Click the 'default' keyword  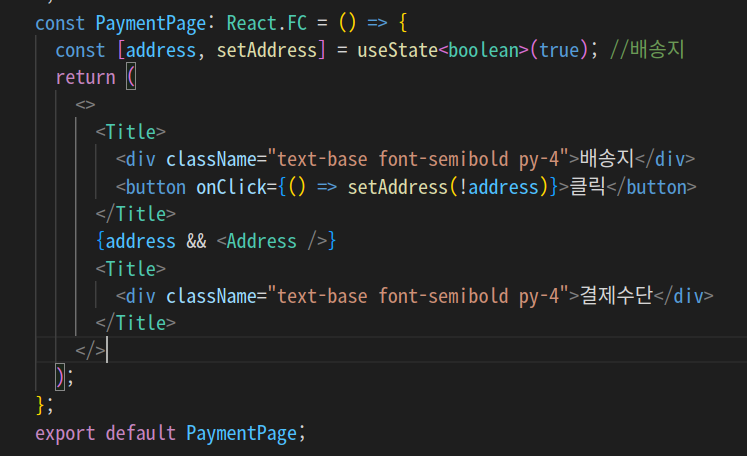tap(141, 433)
